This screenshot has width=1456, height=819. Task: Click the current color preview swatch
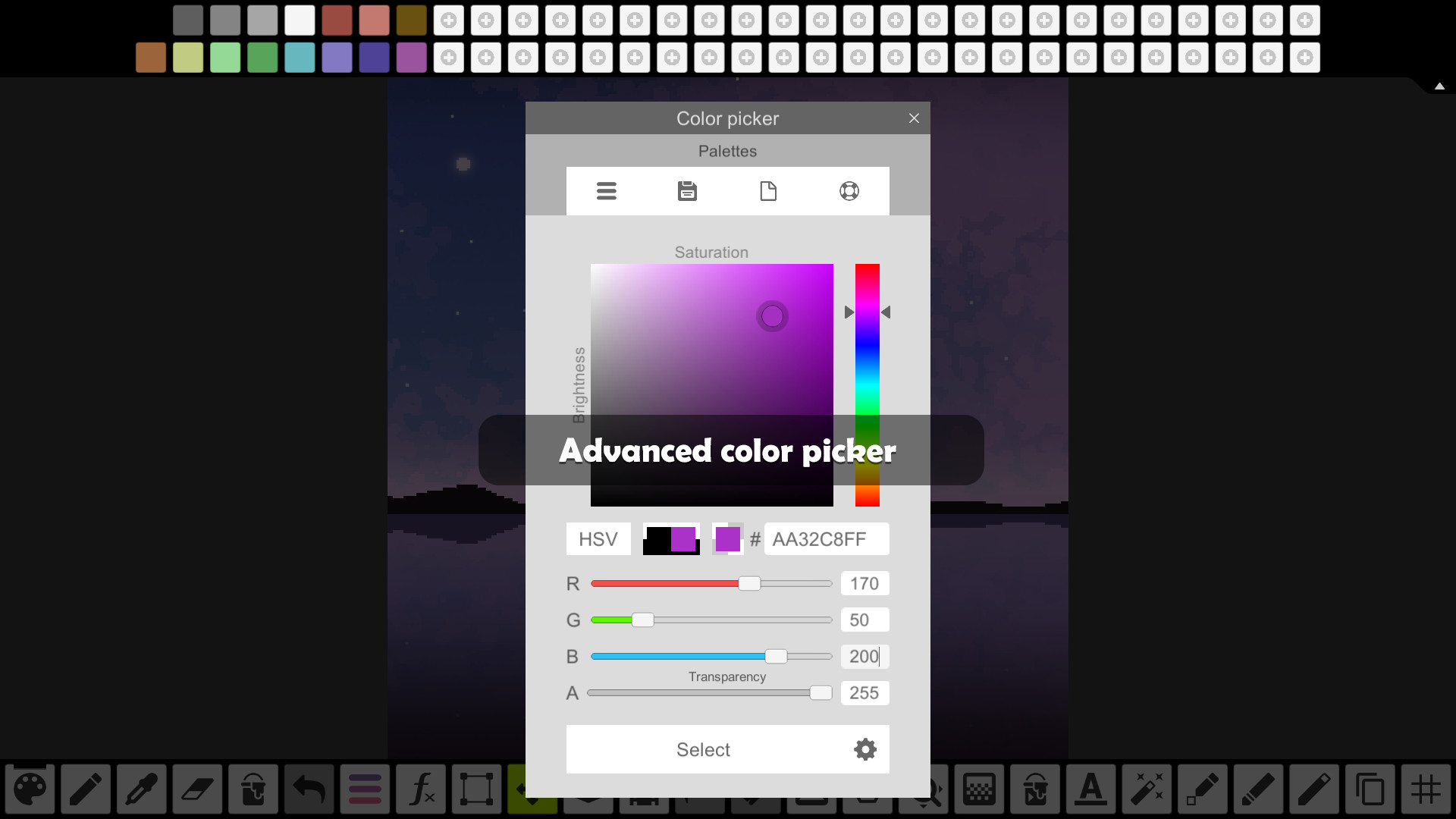pos(727,539)
